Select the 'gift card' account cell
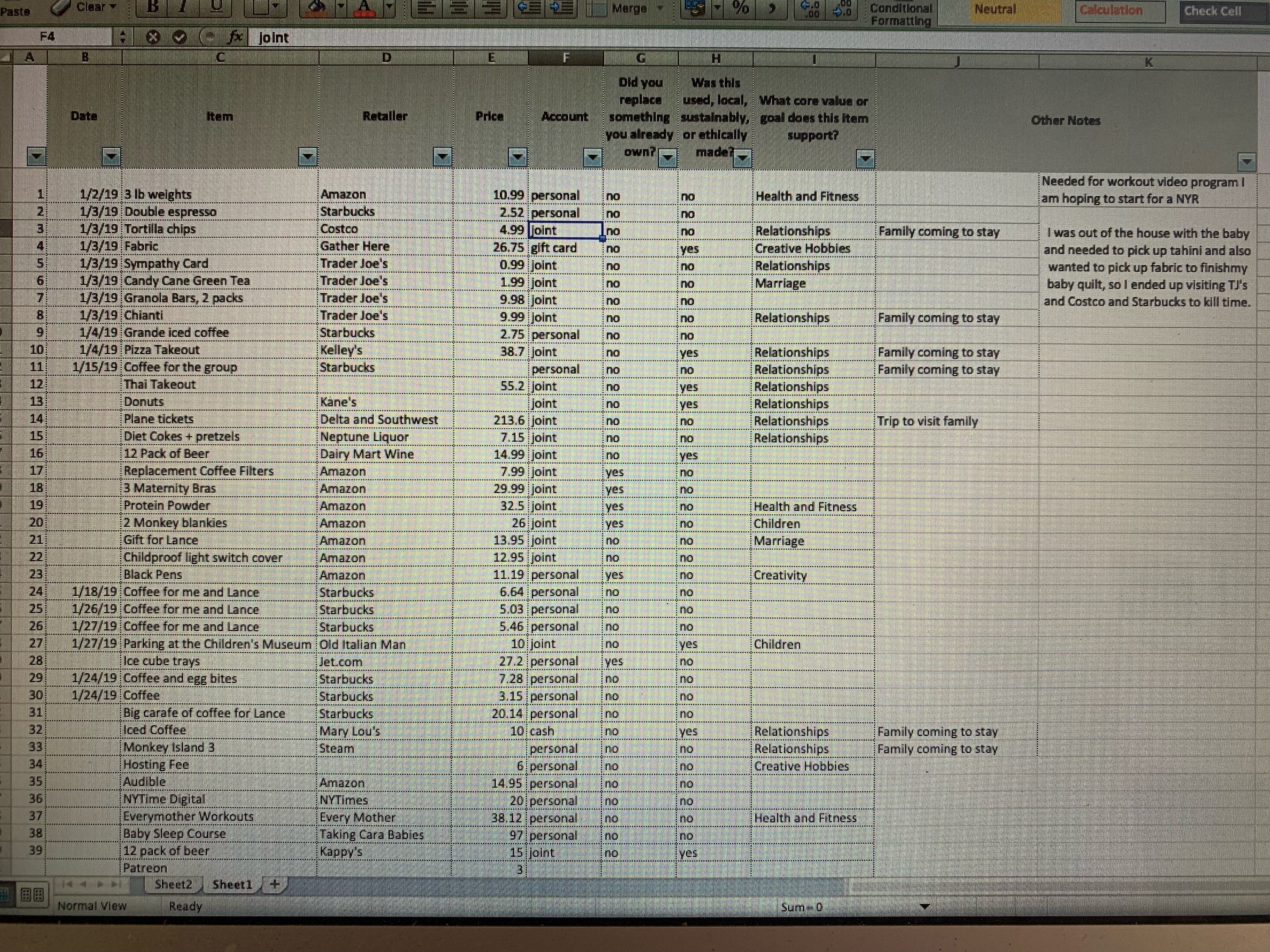The height and width of the screenshot is (952, 1270). click(565, 248)
